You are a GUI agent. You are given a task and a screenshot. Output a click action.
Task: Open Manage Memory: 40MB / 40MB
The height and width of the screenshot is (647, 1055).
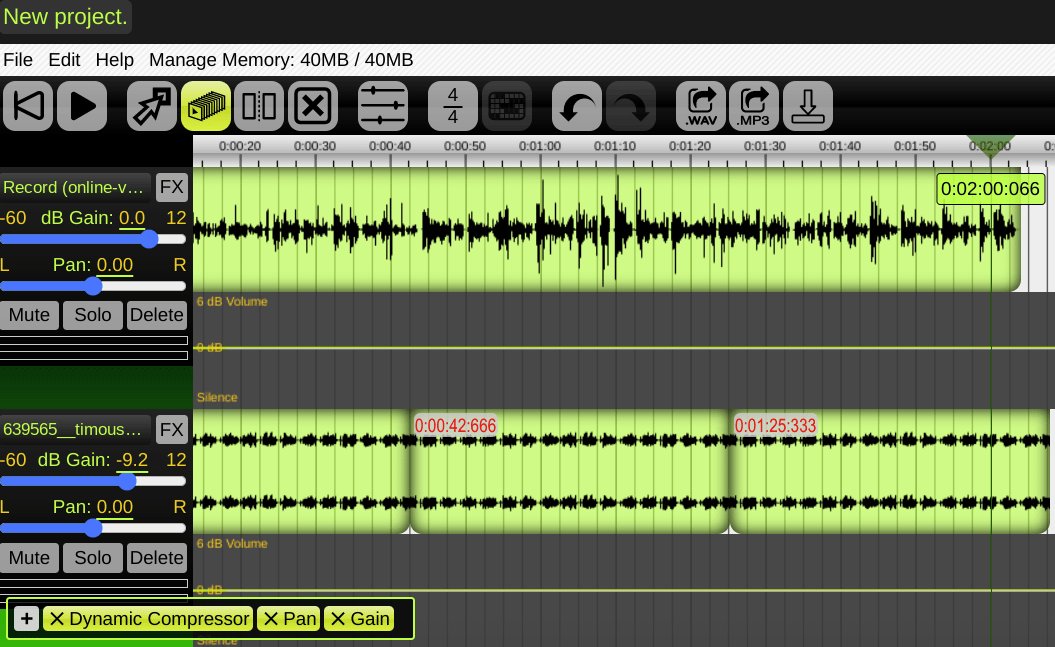point(281,60)
